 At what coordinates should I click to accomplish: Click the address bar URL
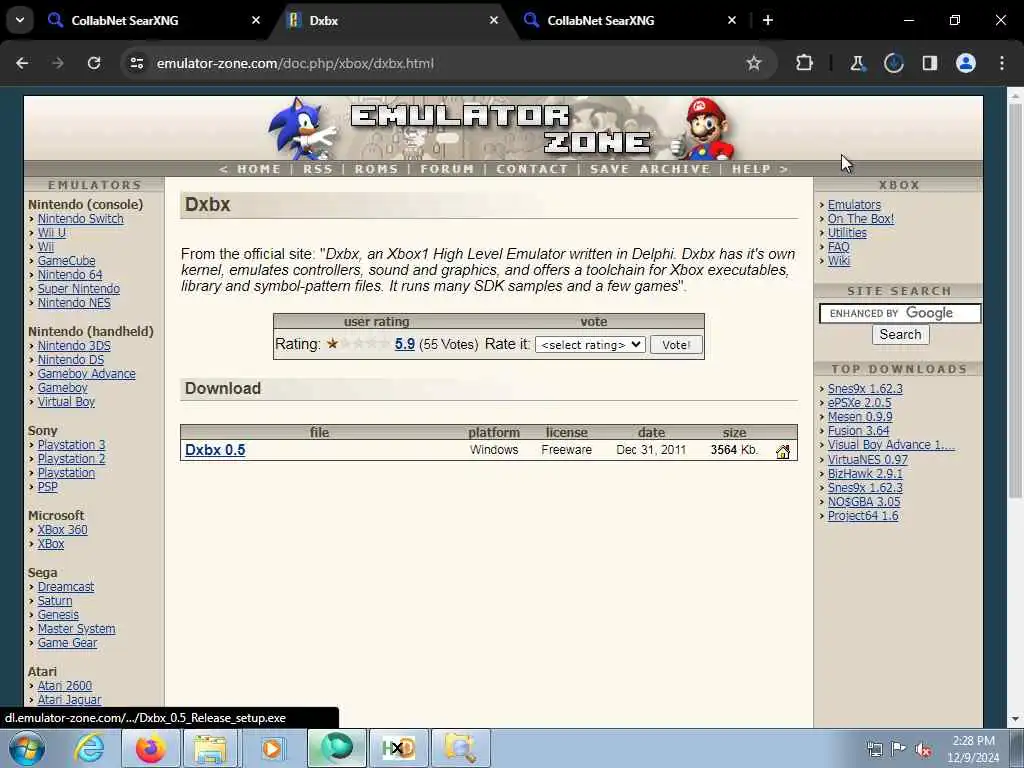(295, 63)
